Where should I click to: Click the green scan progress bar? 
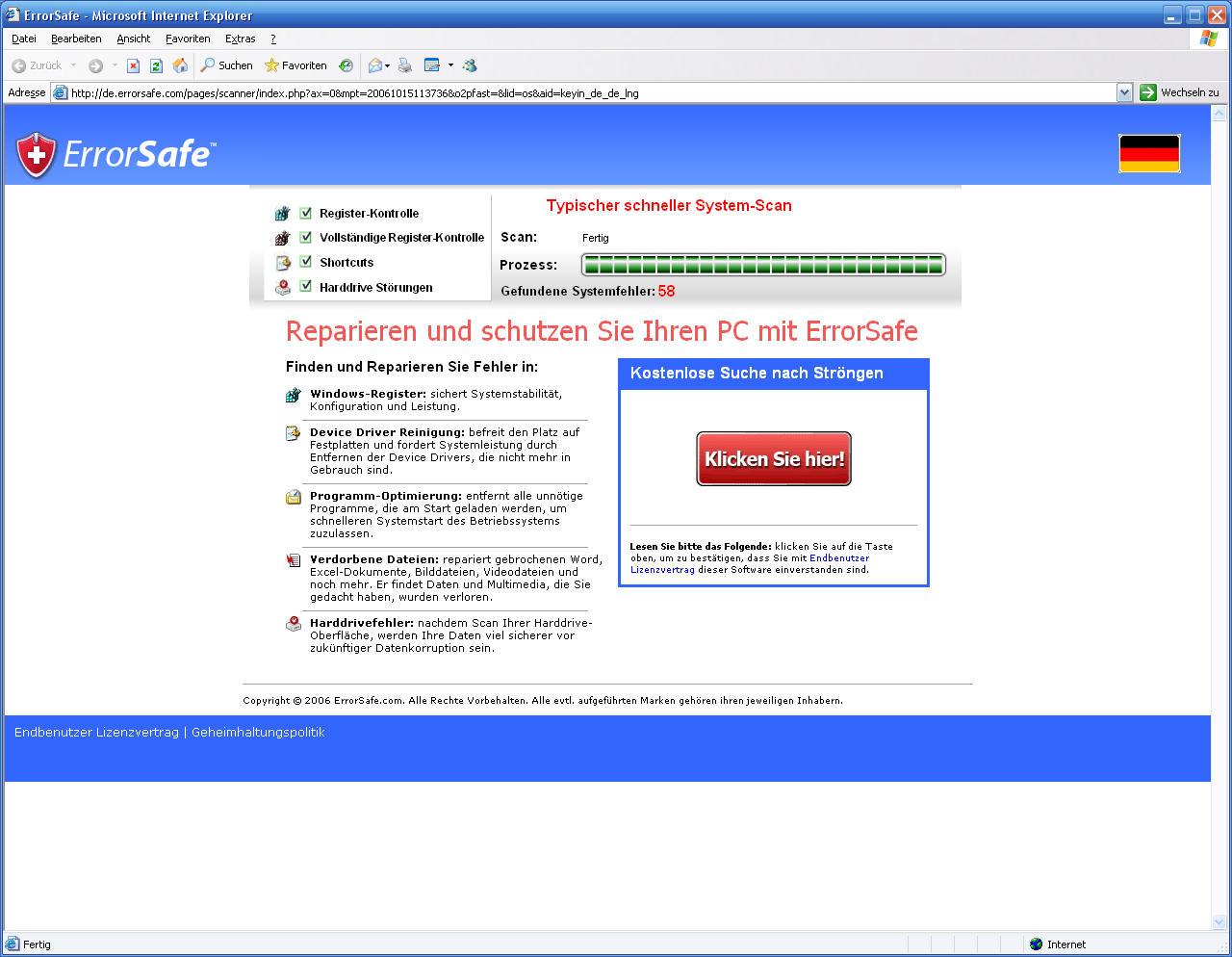click(x=762, y=265)
